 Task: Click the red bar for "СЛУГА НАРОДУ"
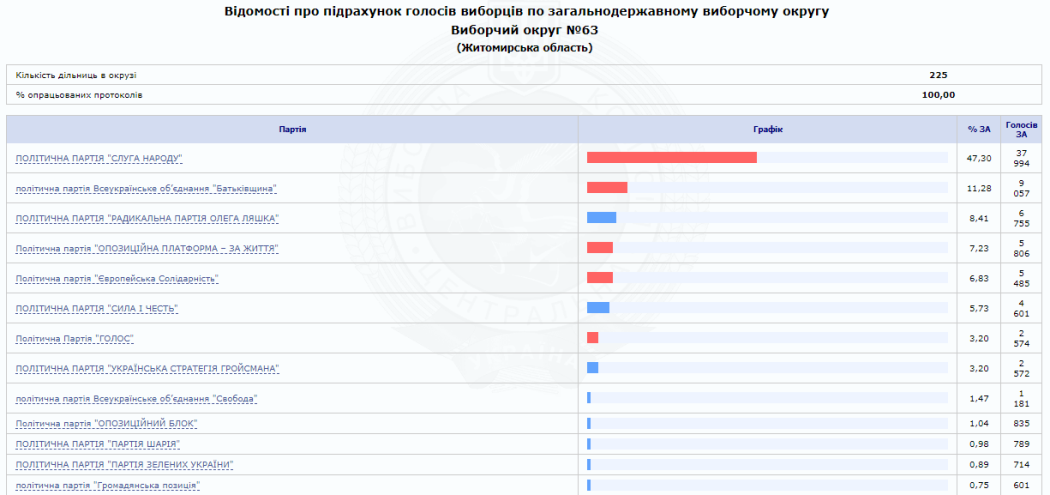pos(671,157)
